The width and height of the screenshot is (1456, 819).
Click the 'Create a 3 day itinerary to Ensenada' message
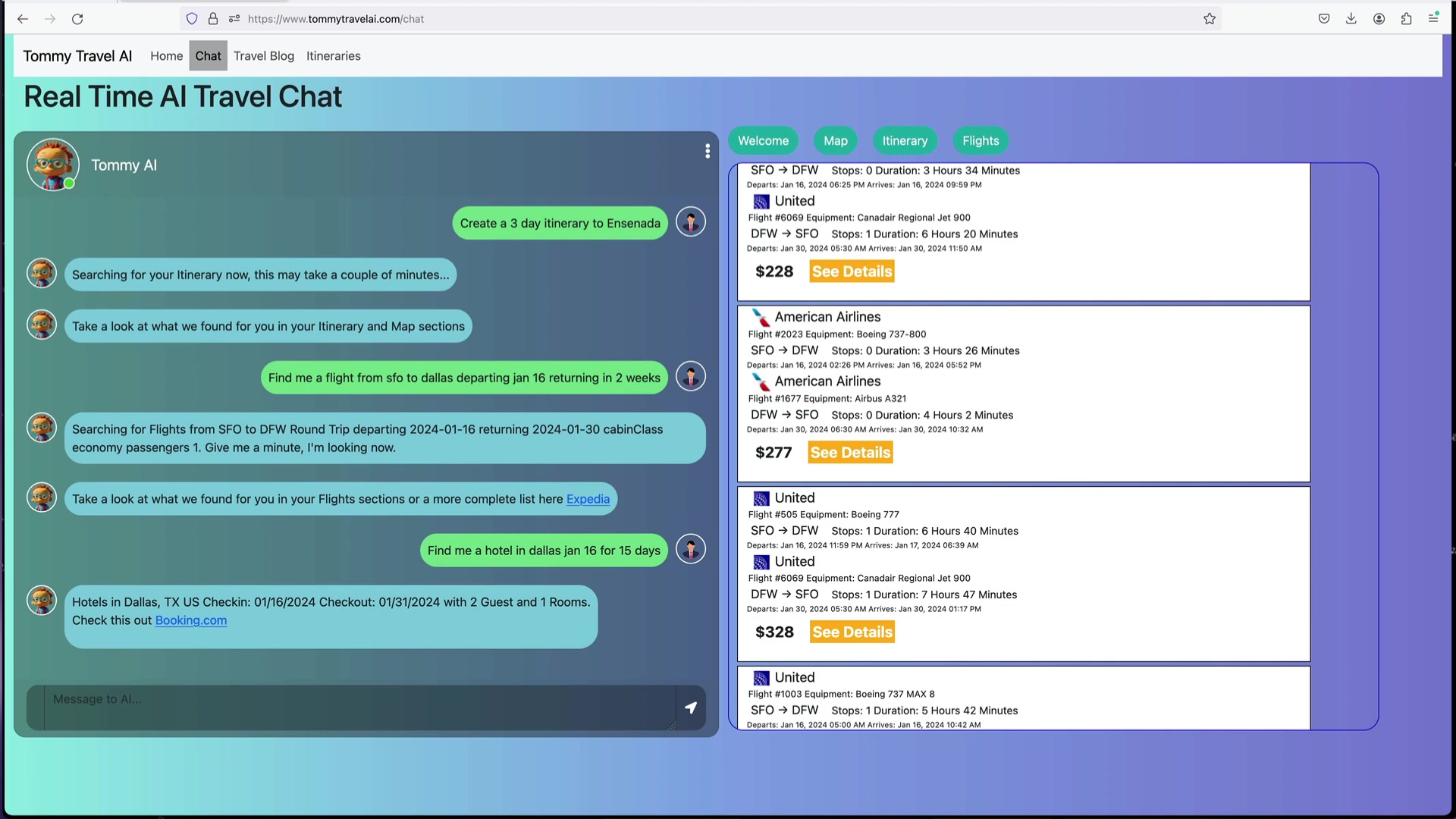[560, 223]
